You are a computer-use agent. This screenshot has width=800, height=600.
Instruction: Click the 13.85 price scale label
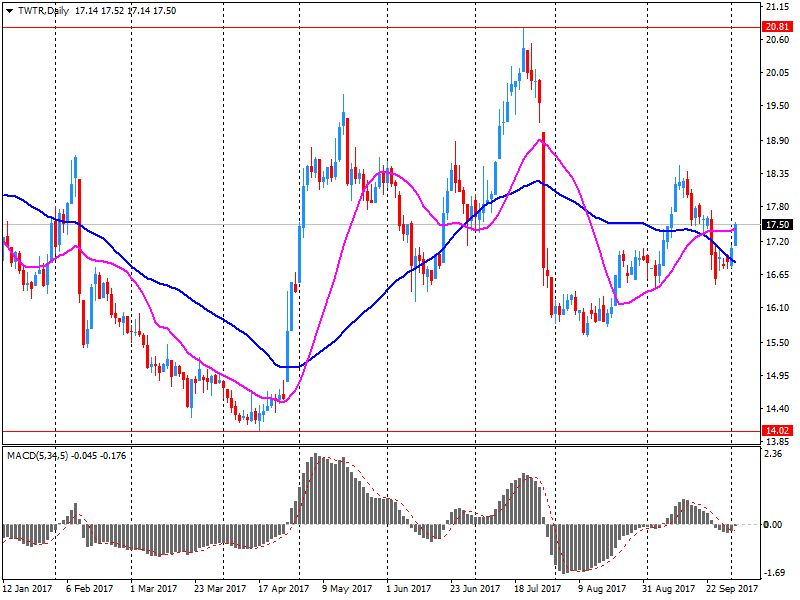click(778, 441)
